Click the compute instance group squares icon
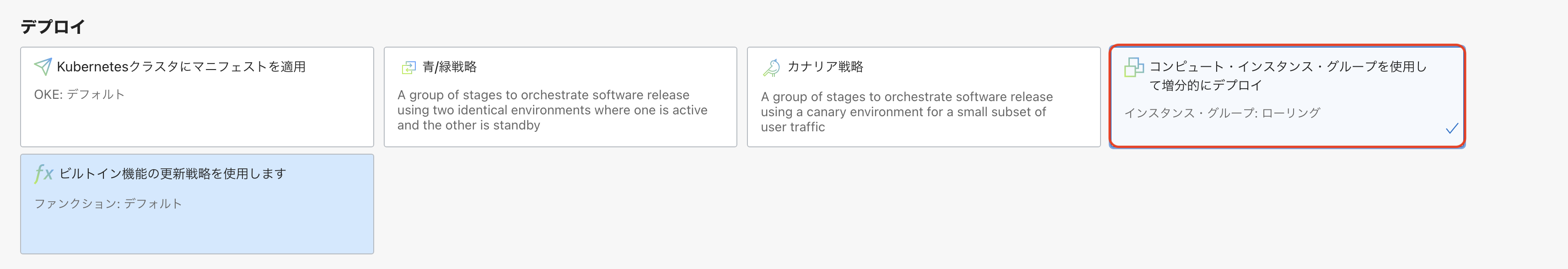Screen dimensions: 1568x269 pos(1133,67)
